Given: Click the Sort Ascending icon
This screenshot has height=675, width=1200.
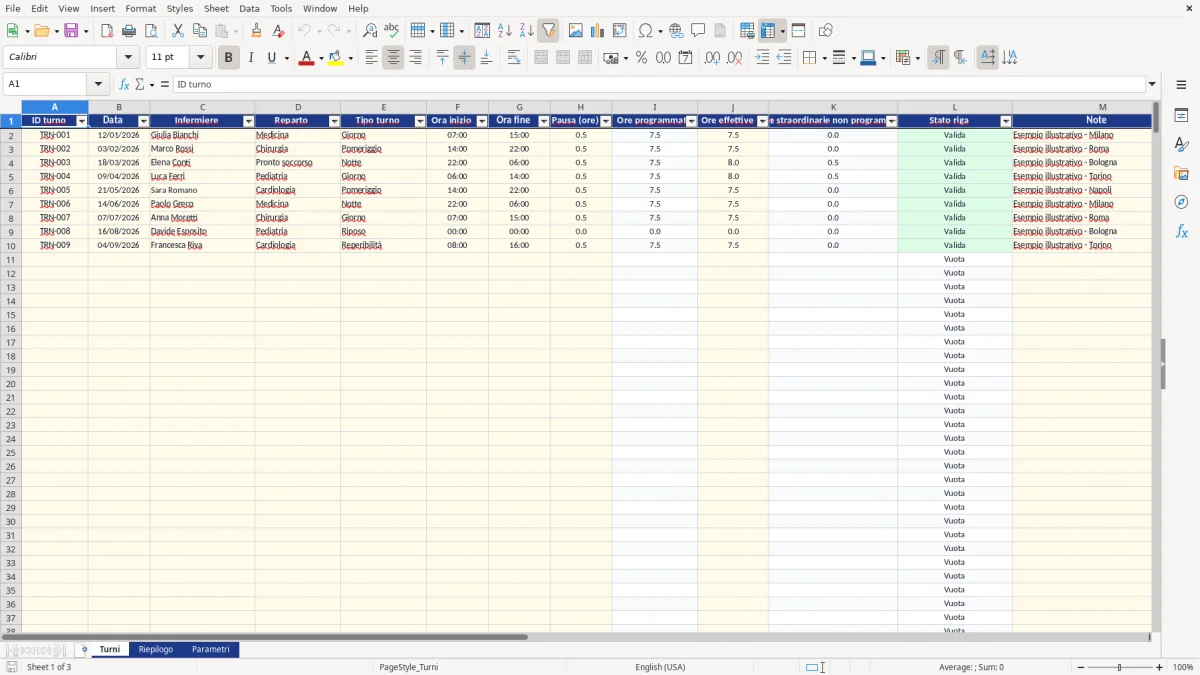Looking at the screenshot, I should pos(504,31).
